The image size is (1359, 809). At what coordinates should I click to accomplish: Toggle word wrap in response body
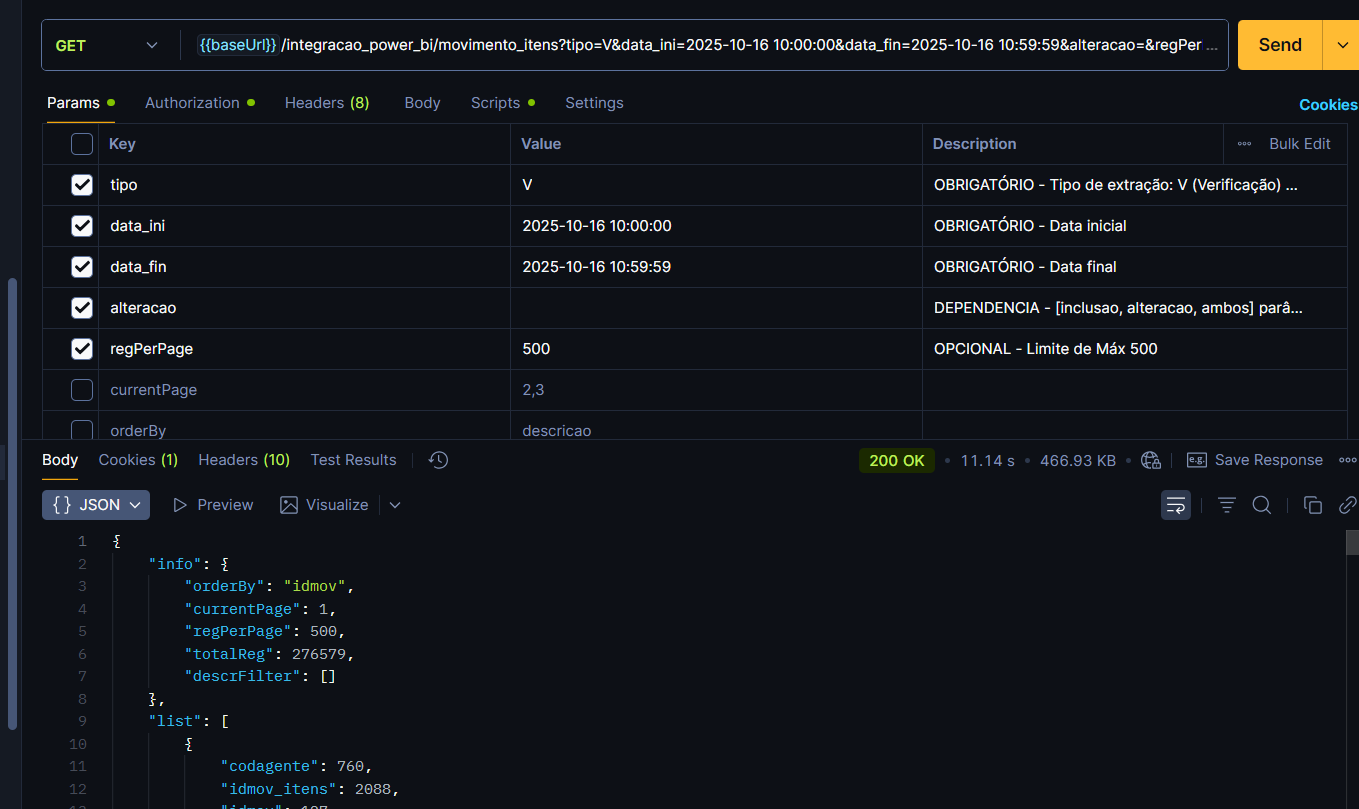[1175, 505]
